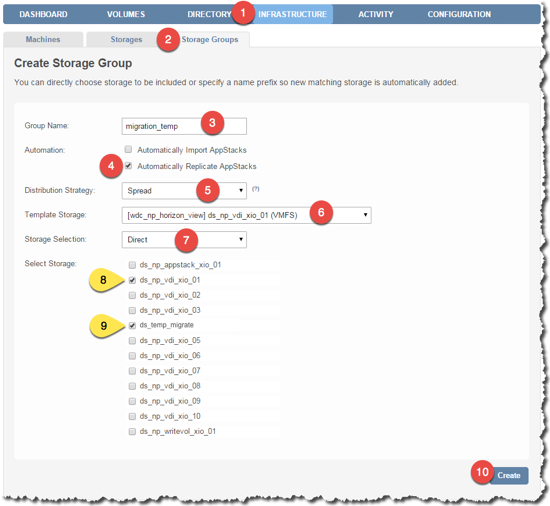Open the CONFIGURATION menu

point(459,14)
